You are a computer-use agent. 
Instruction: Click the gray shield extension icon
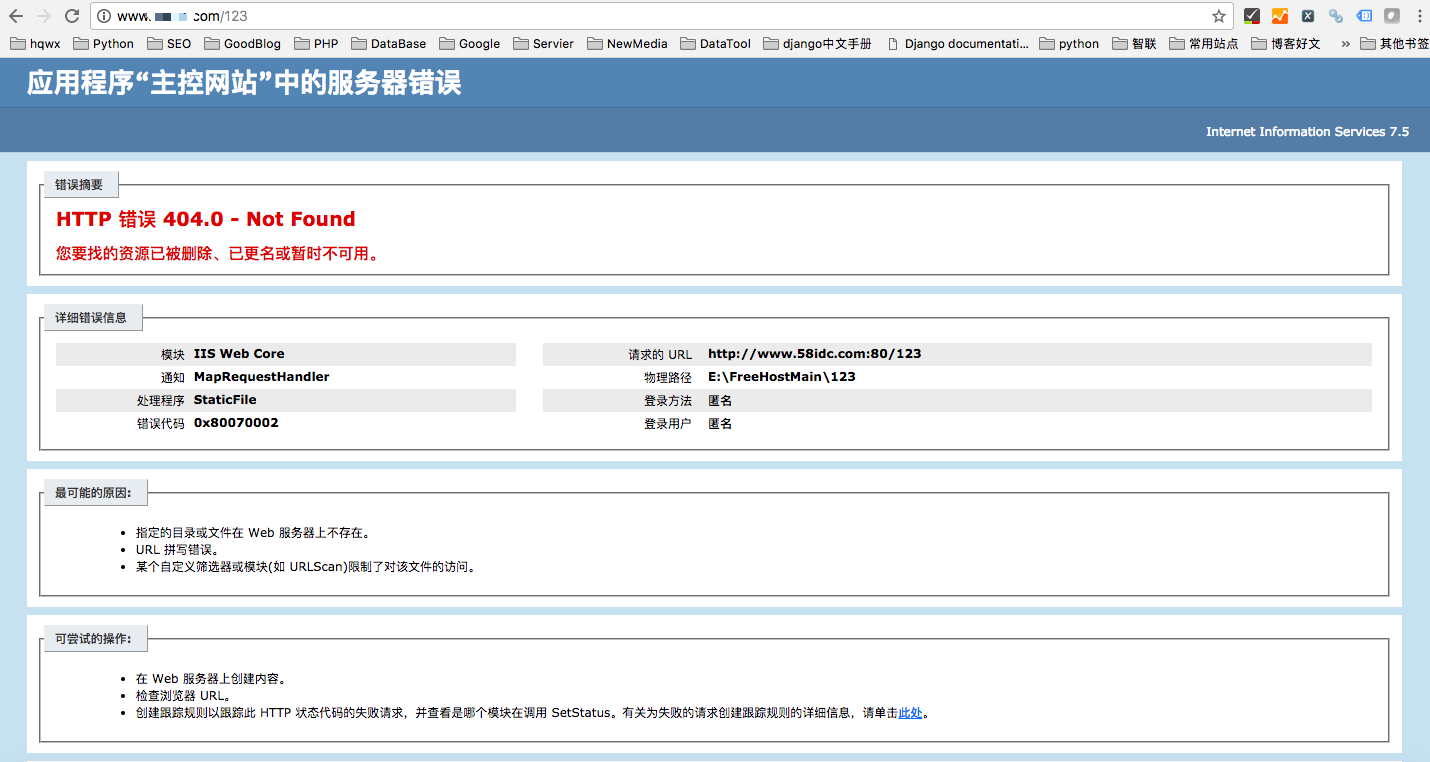click(1391, 15)
